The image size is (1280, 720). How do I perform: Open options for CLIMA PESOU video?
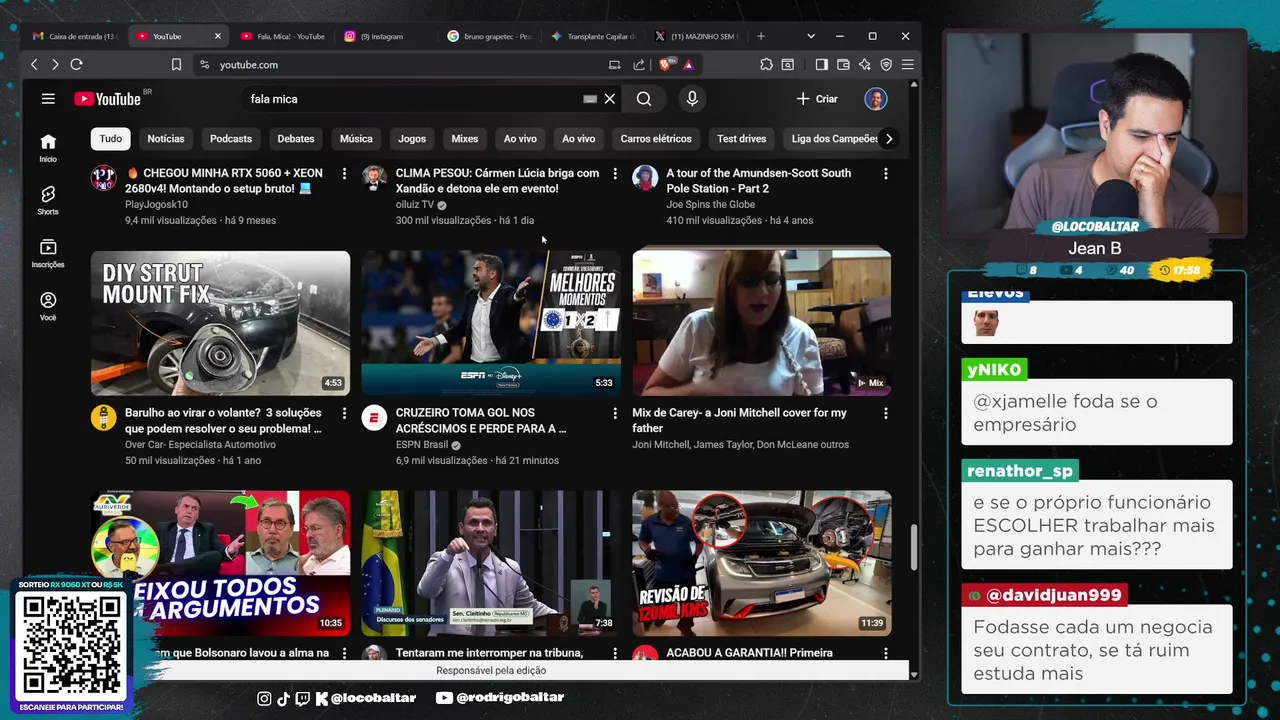[615, 174]
